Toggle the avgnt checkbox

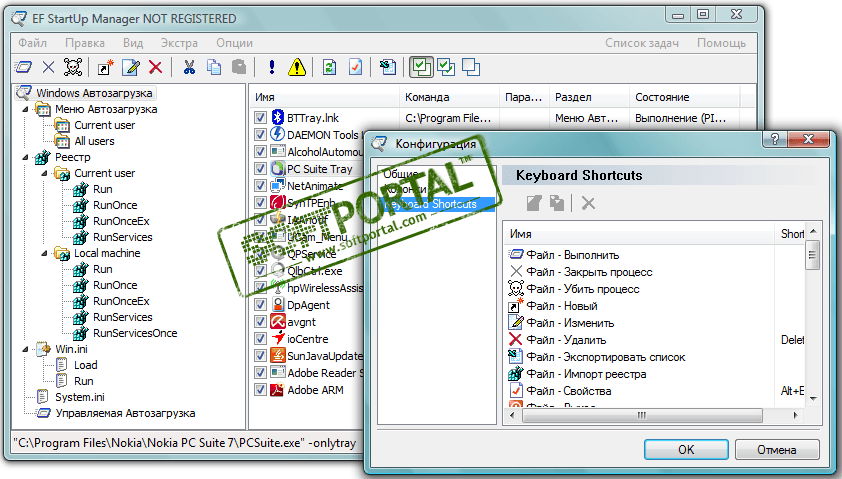point(260,322)
